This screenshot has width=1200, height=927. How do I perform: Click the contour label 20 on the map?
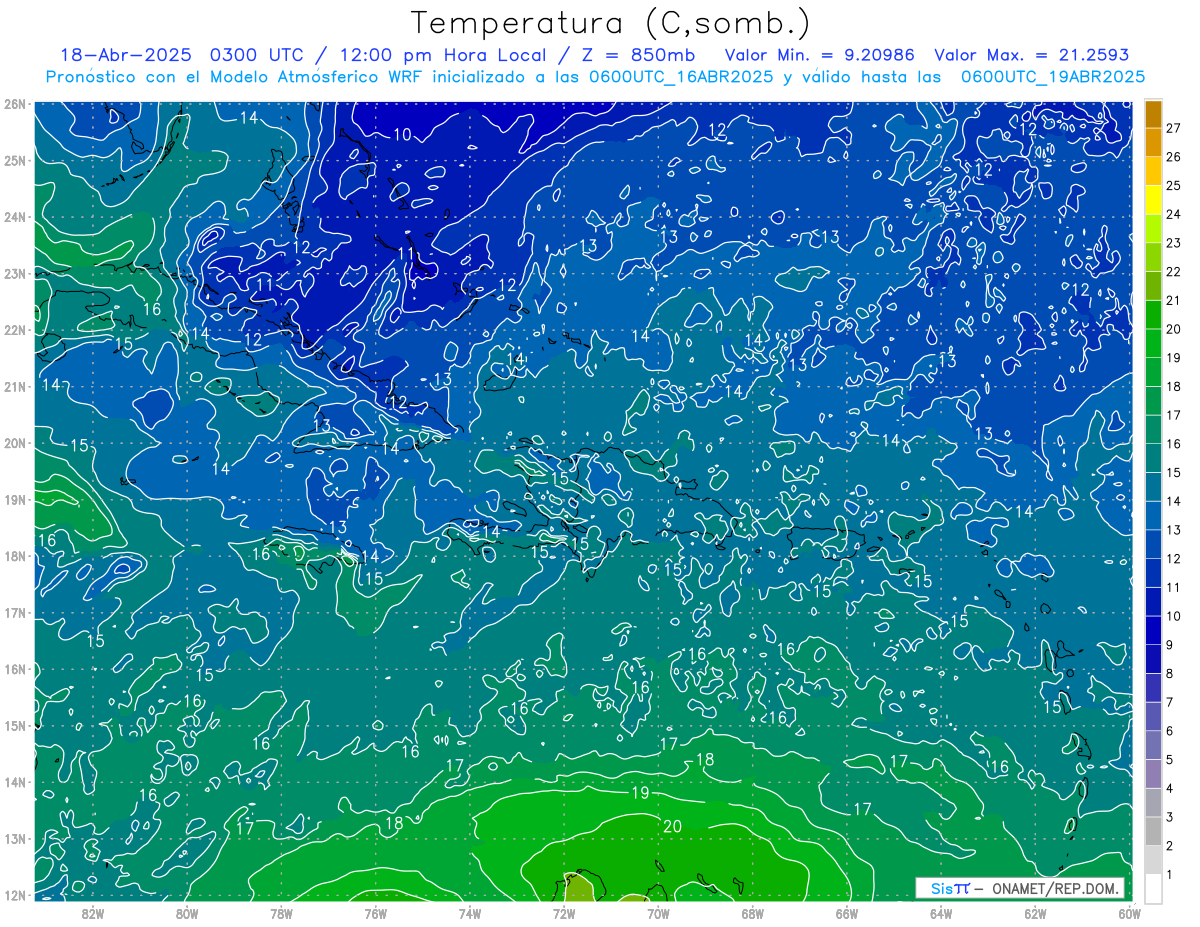coord(672,826)
